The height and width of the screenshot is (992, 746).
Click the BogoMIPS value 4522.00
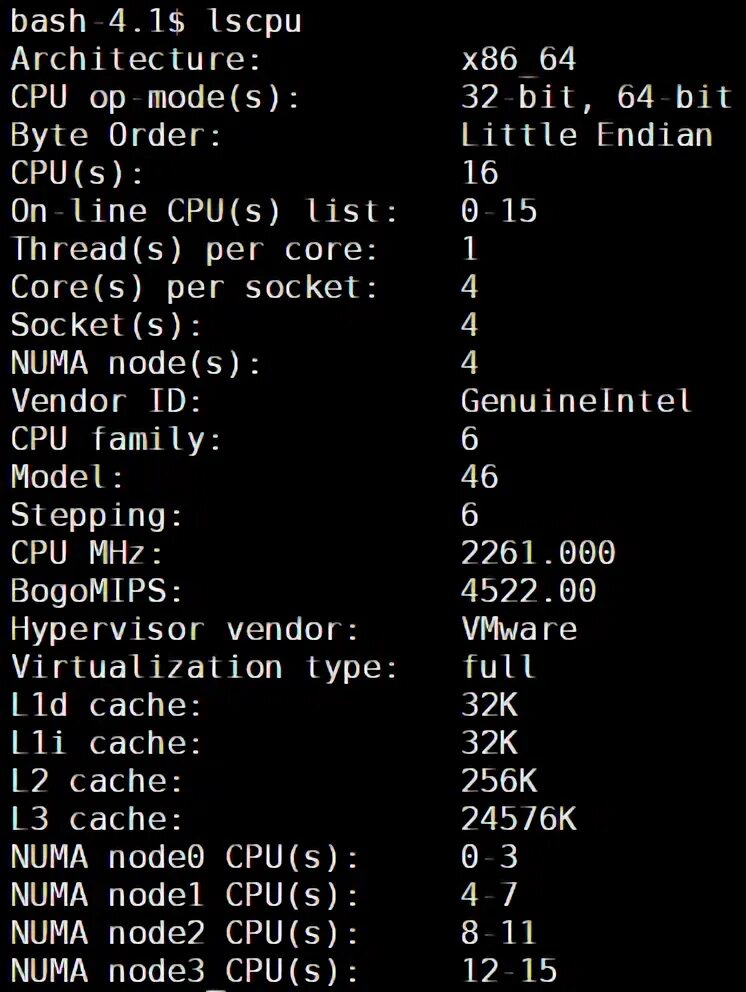pos(528,590)
